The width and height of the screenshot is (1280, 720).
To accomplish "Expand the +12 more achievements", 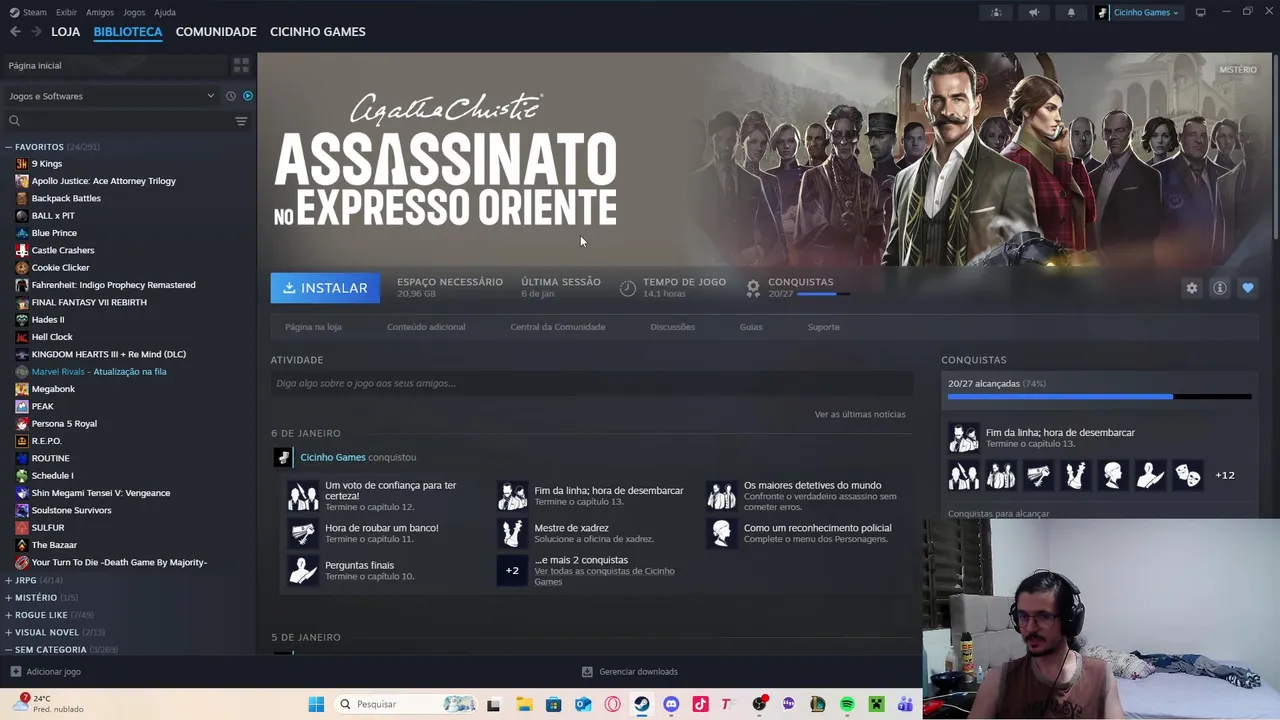I will pos(1224,475).
